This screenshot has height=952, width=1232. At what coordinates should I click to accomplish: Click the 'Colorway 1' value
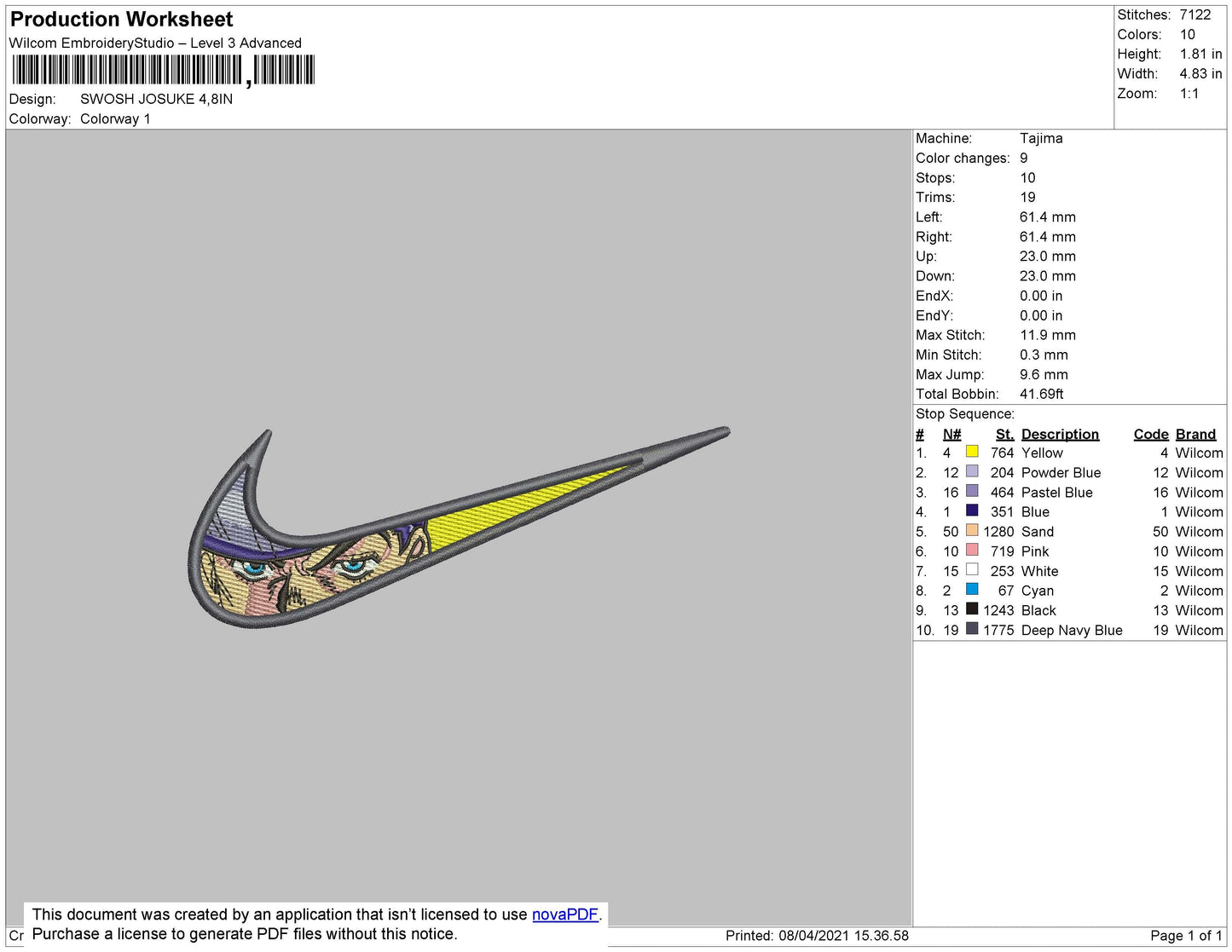115,118
